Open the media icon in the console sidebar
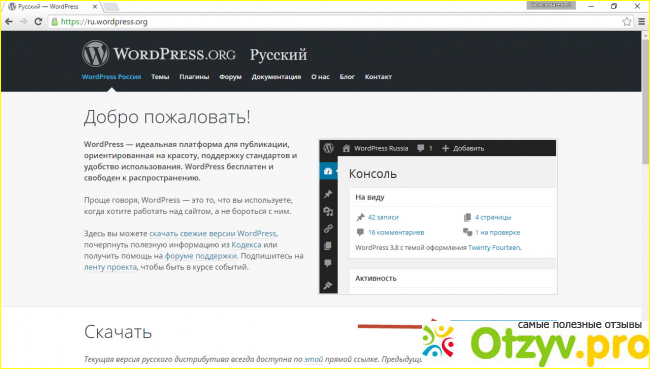The width and height of the screenshot is (650, 369). click(328, 212)
